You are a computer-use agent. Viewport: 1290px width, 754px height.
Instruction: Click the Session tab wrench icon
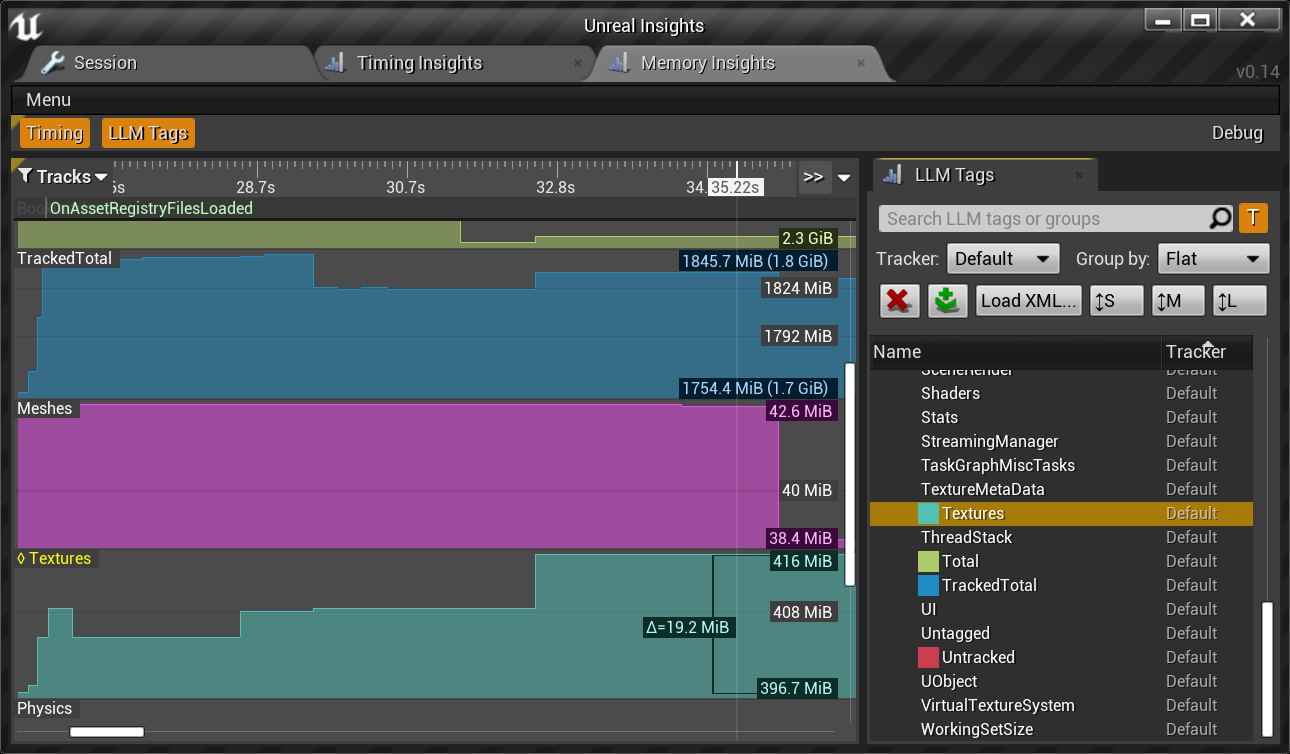(x=52, y=63)
